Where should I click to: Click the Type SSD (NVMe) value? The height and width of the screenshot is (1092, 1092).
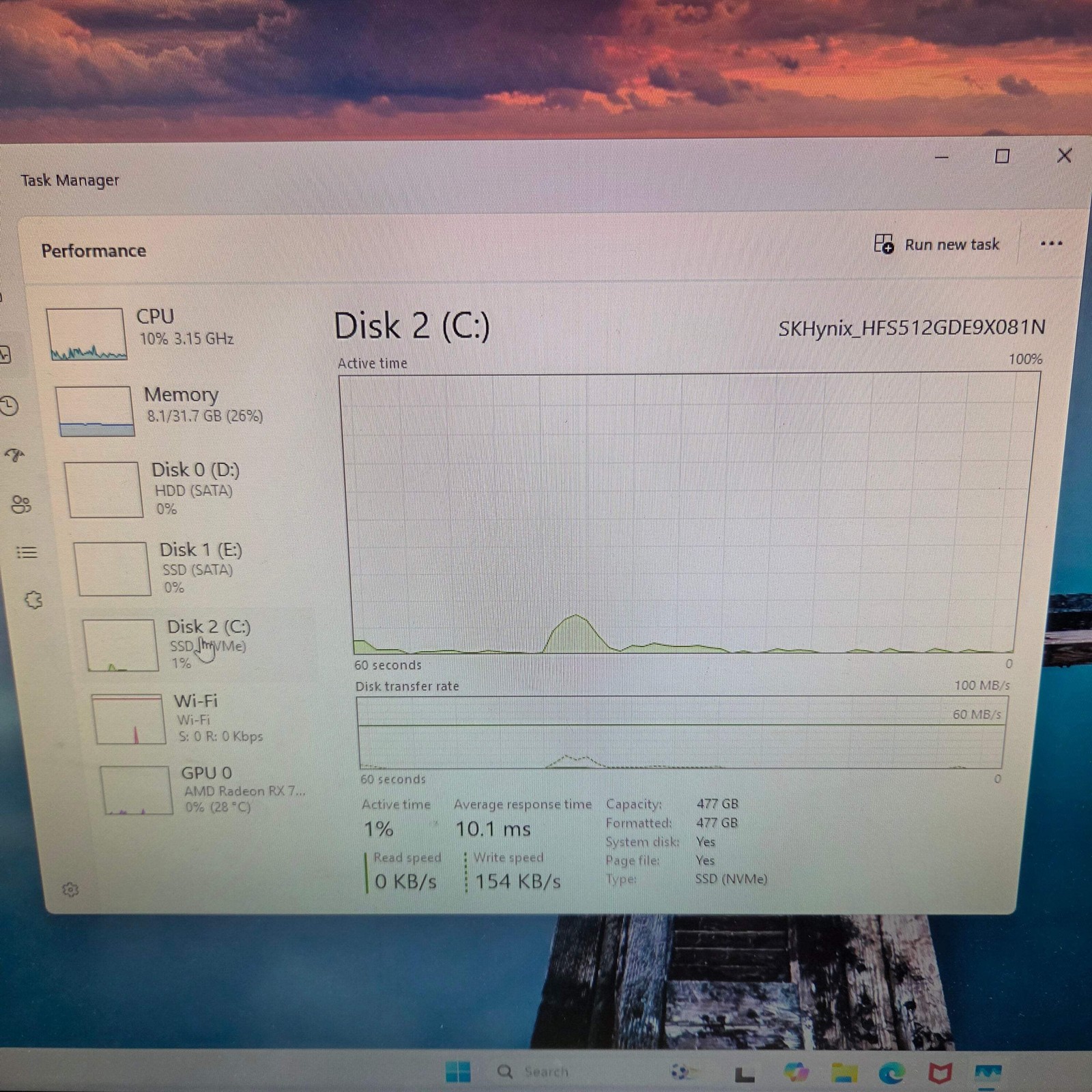[731, 879]
